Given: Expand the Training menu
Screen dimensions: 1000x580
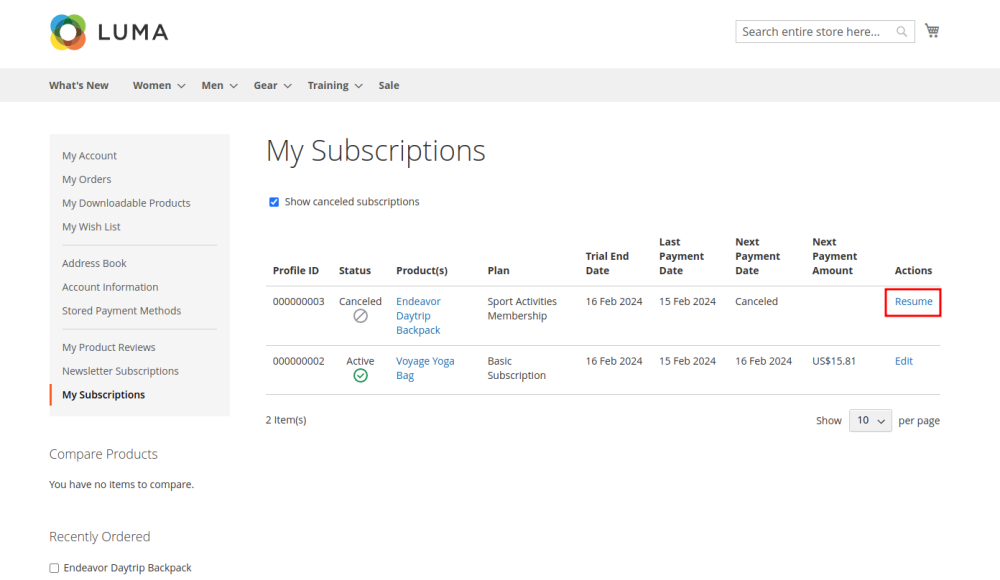Looking at the screenshot, I should pos(335,86).
